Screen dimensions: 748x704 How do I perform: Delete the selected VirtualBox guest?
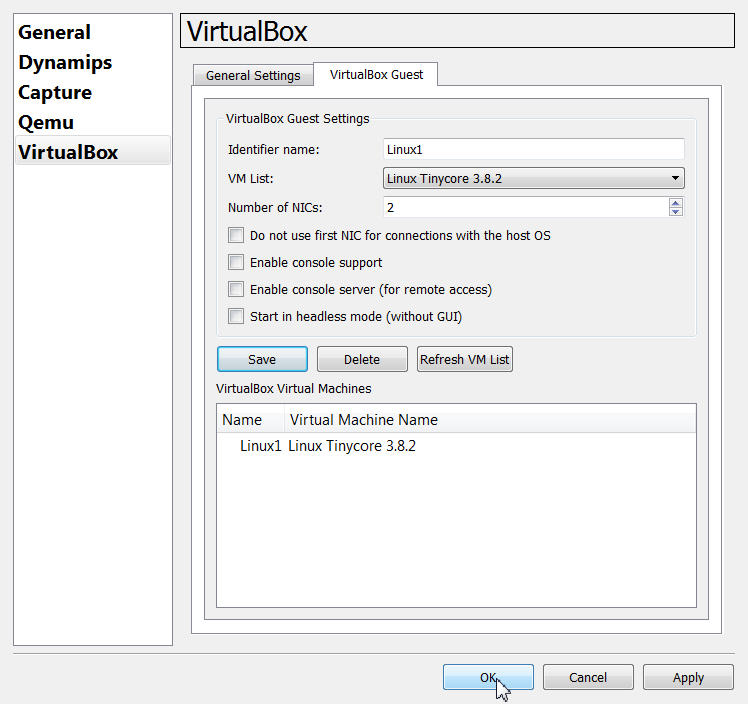point(362,359)
